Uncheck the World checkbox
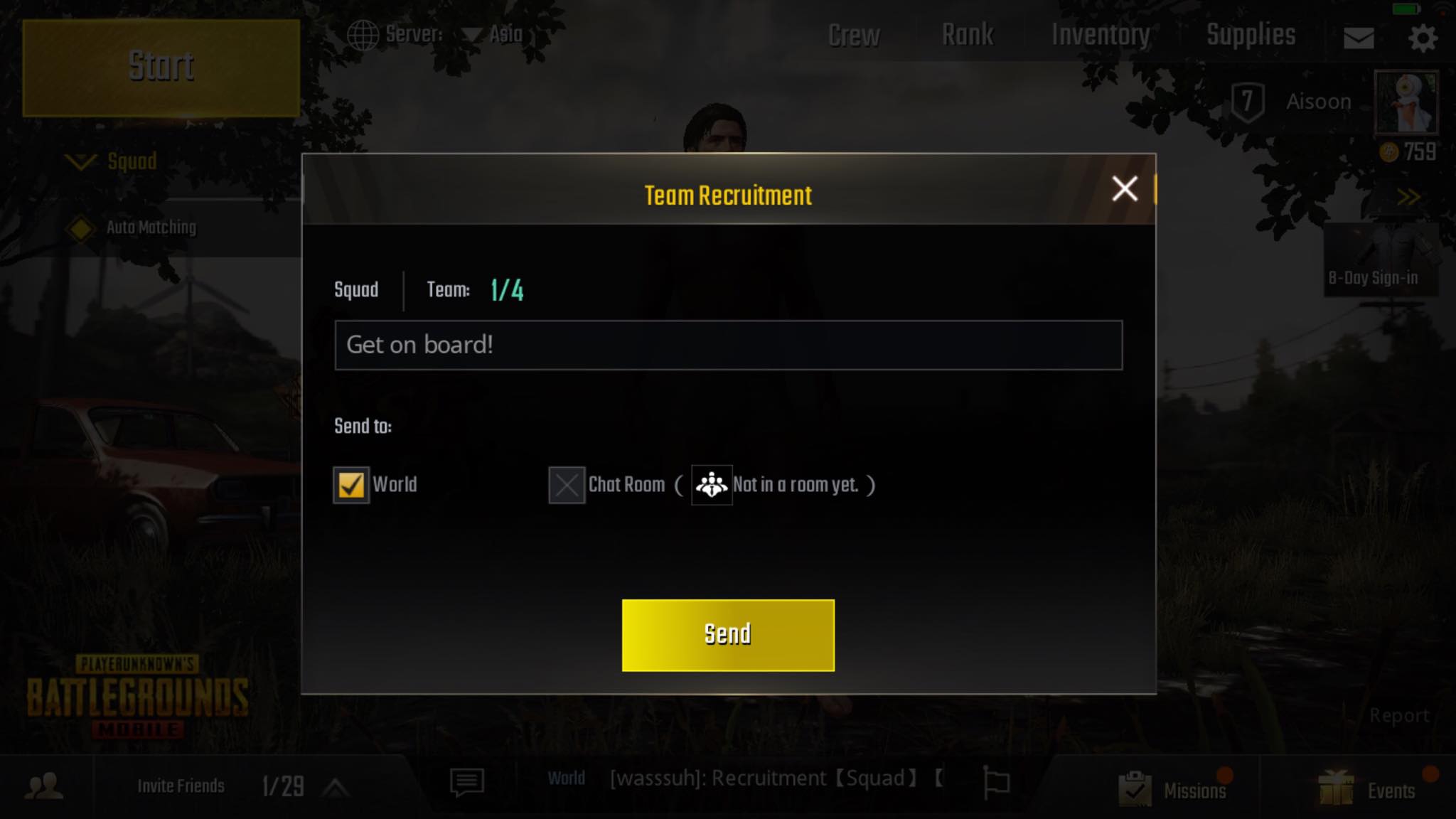The width and height of the screenshot is (1456, 819). (x=351, y=485)
